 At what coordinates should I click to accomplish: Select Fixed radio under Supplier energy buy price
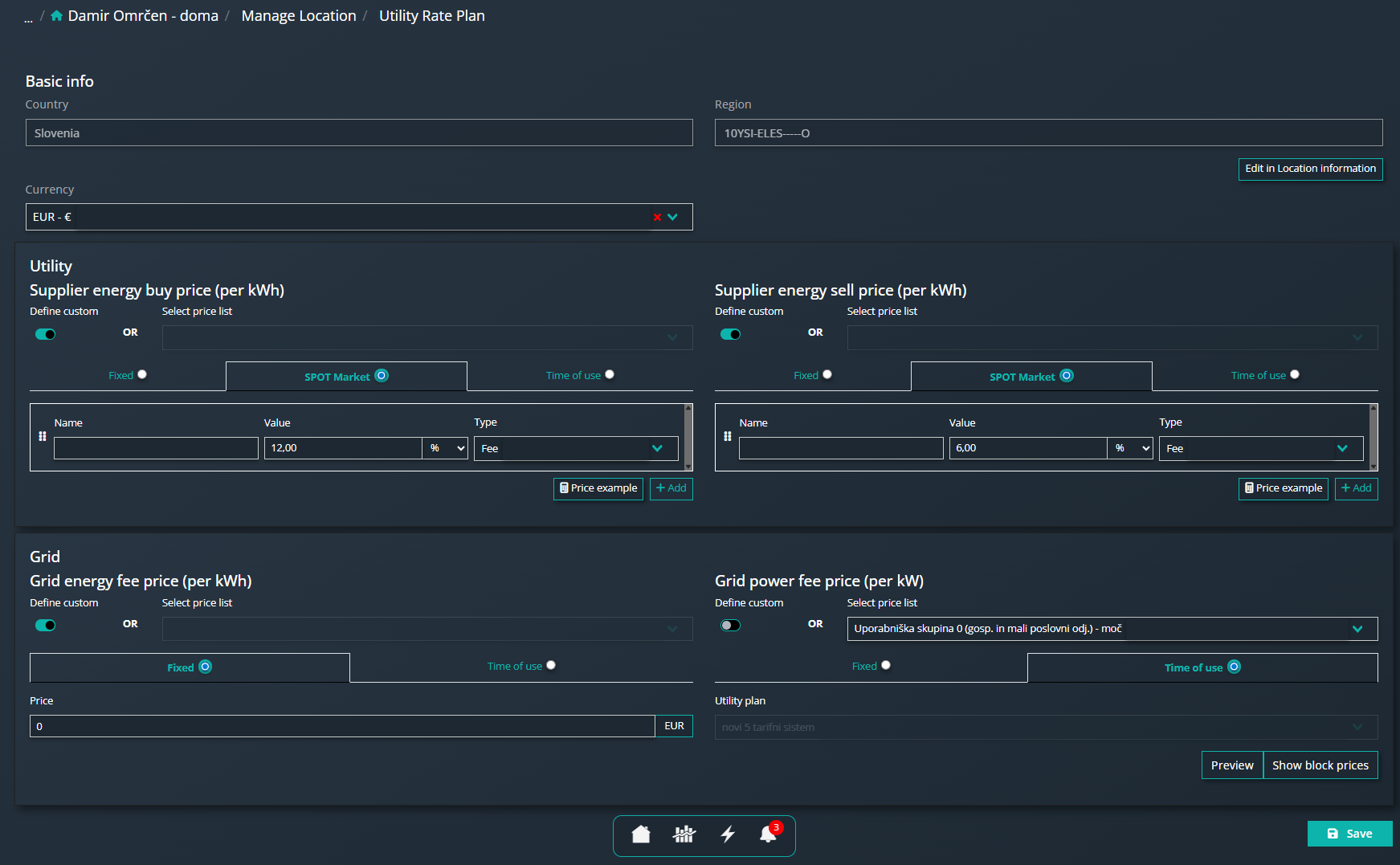point(142,374)
